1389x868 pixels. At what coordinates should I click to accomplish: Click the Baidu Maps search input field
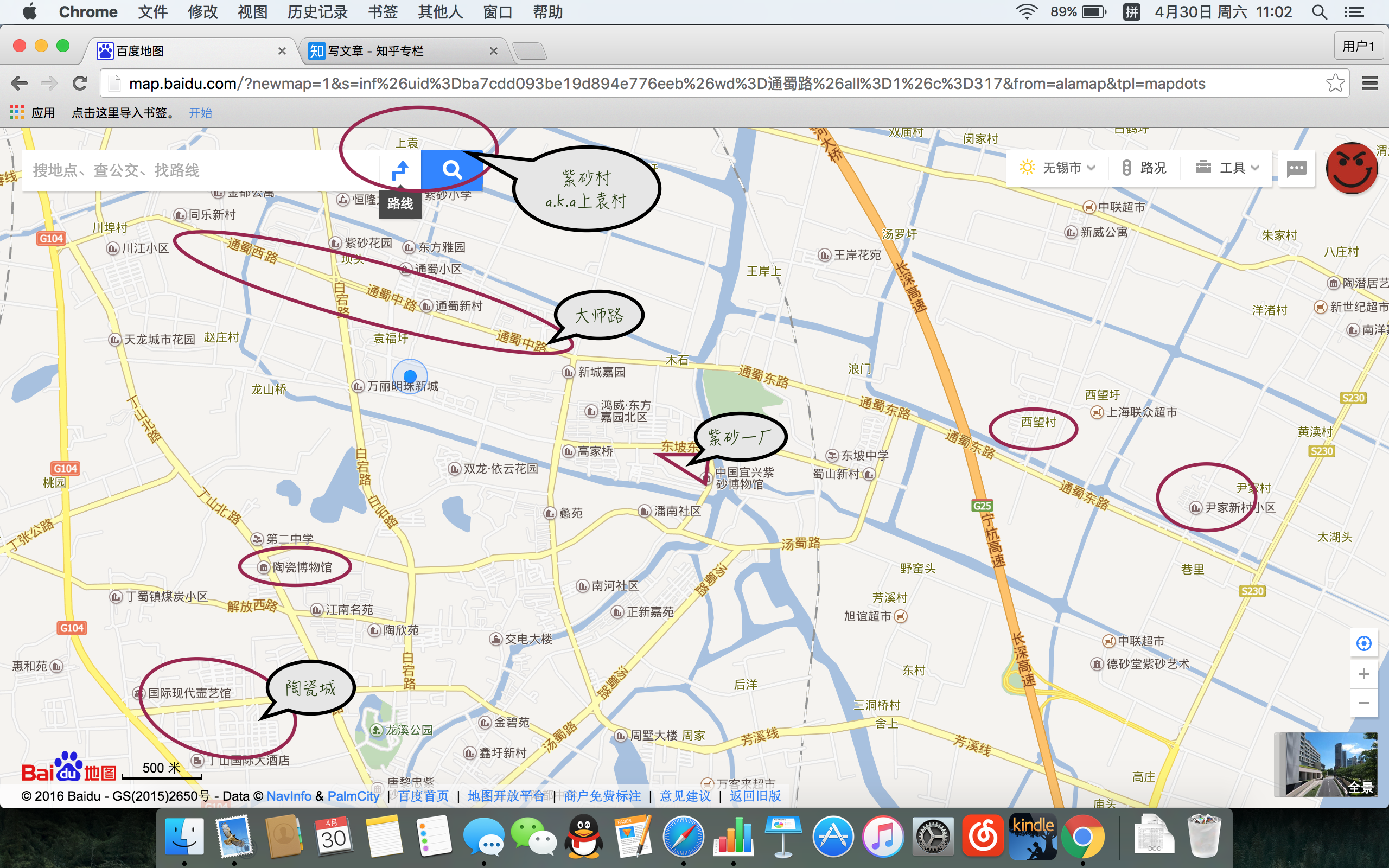pyautogui.click(x=200, y=169)
